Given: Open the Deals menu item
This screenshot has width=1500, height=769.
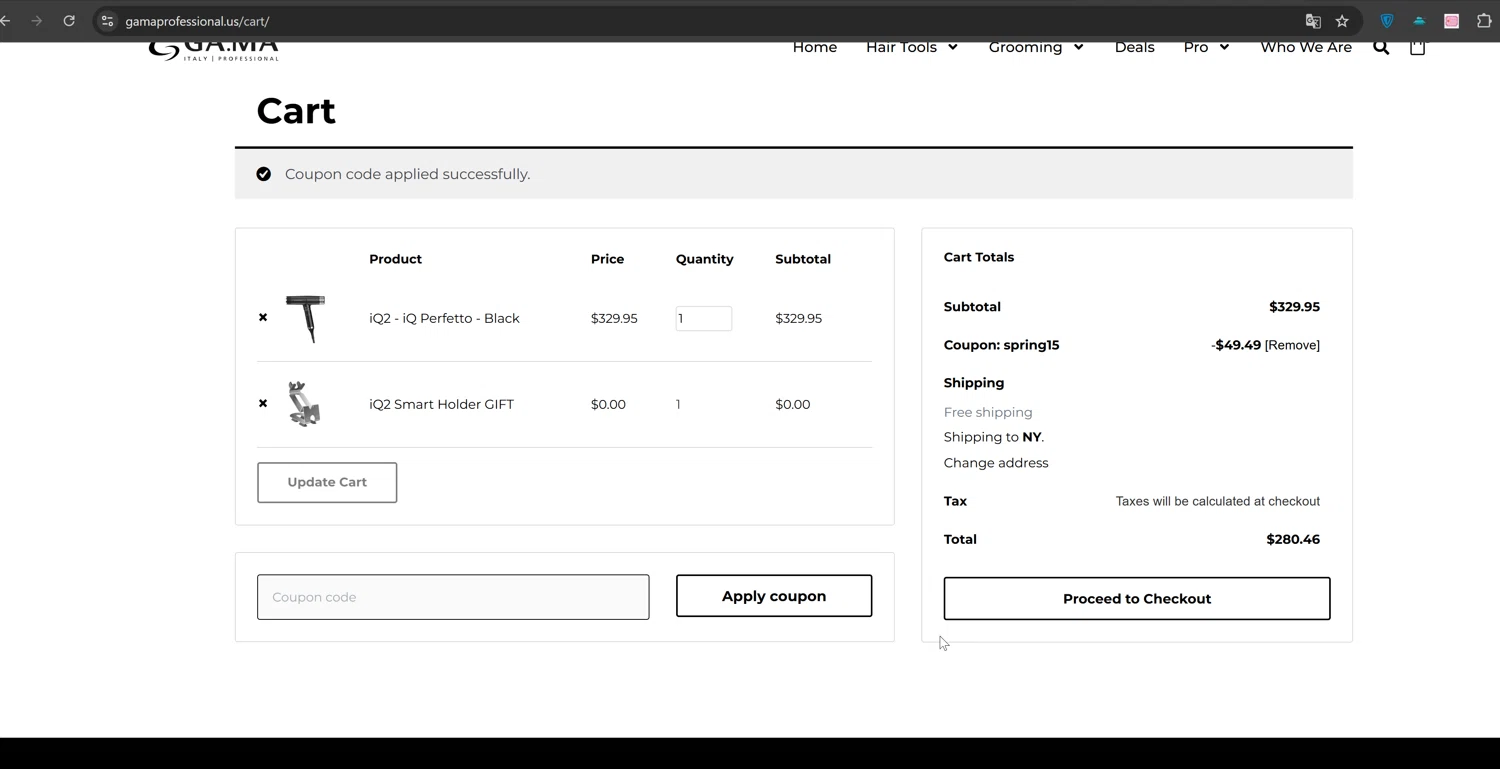Looking at the screenshot, I should click(x=1135, y=47).
